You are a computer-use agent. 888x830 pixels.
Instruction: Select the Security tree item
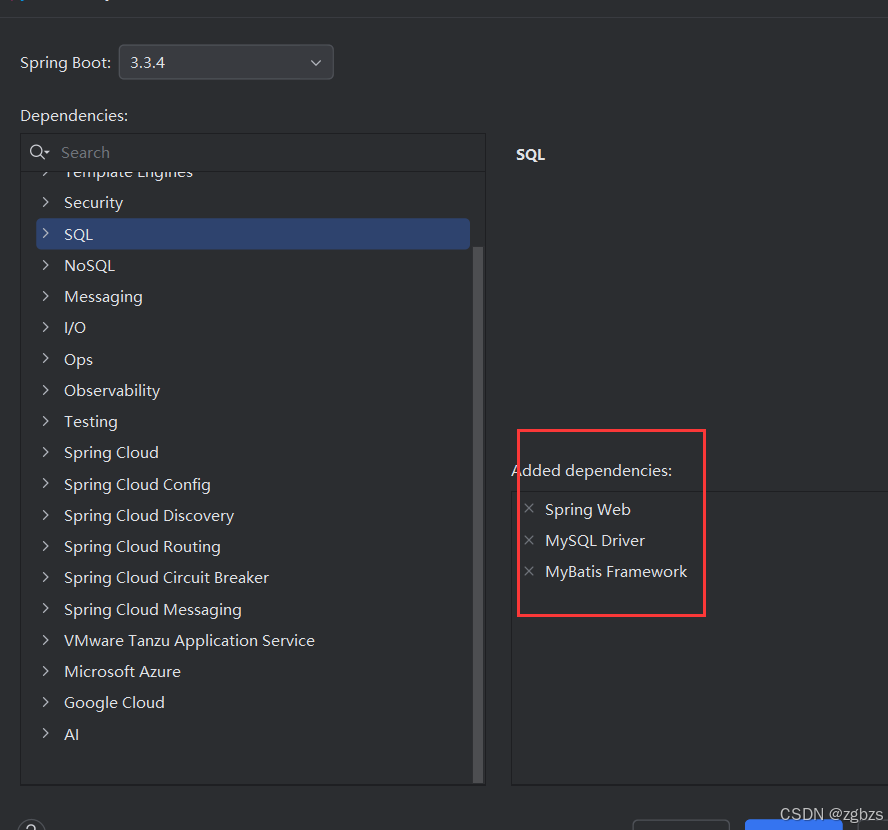coord(93,203)
